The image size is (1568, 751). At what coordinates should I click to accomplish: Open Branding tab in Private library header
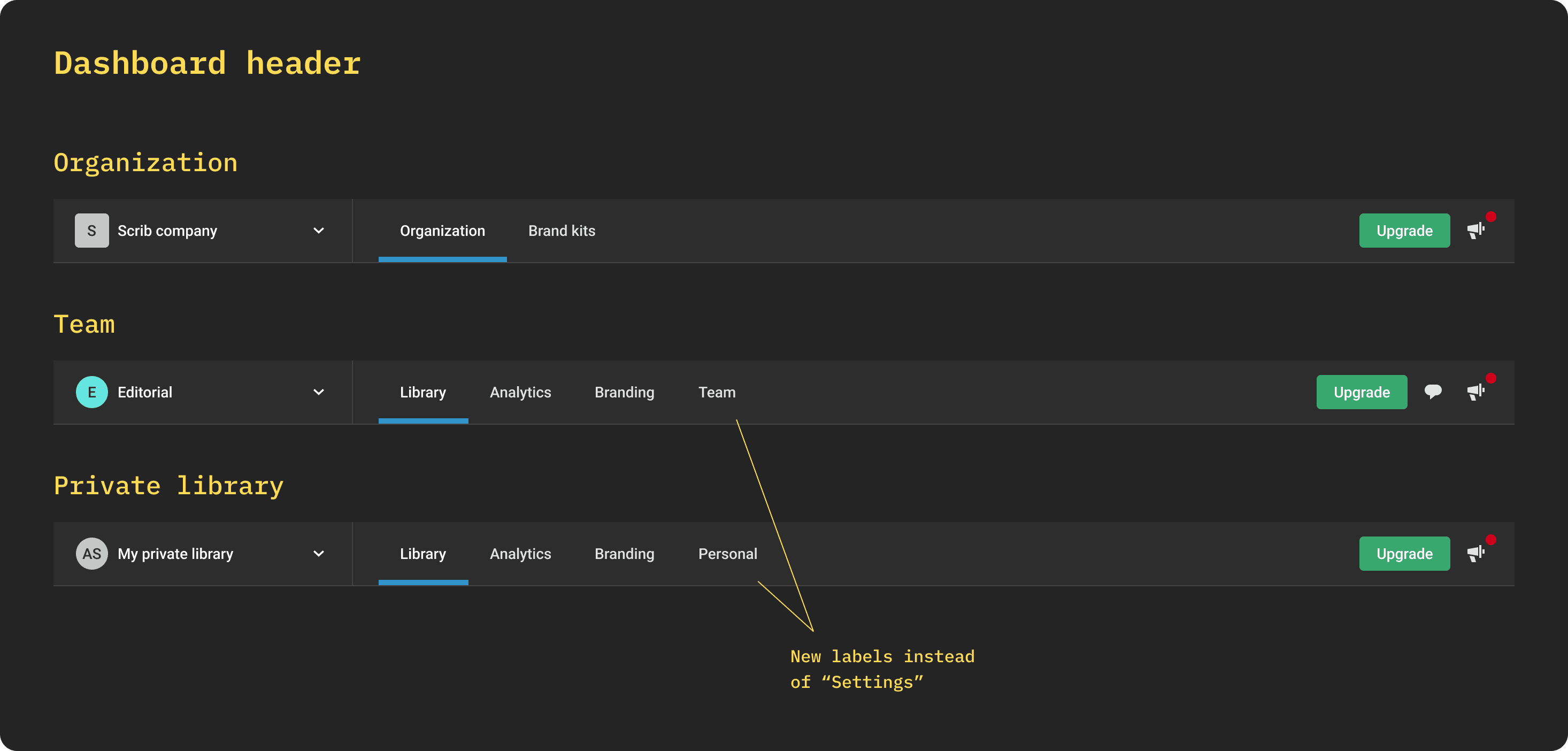[625, 554]
